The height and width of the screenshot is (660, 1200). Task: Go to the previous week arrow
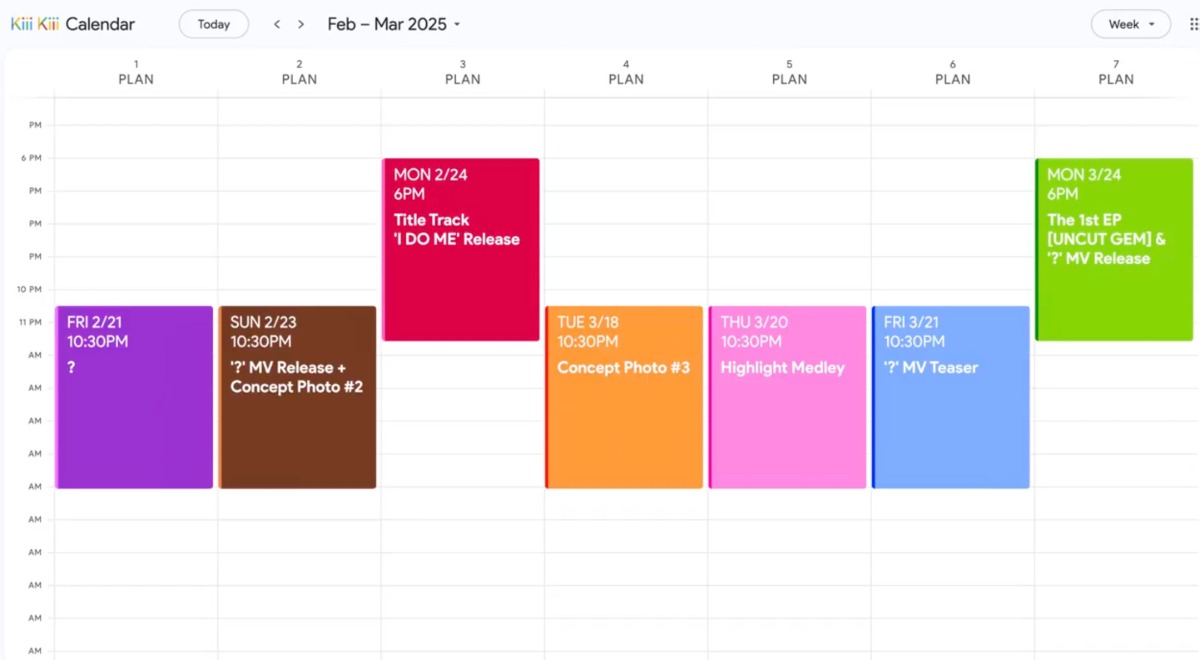click(277, 24)
